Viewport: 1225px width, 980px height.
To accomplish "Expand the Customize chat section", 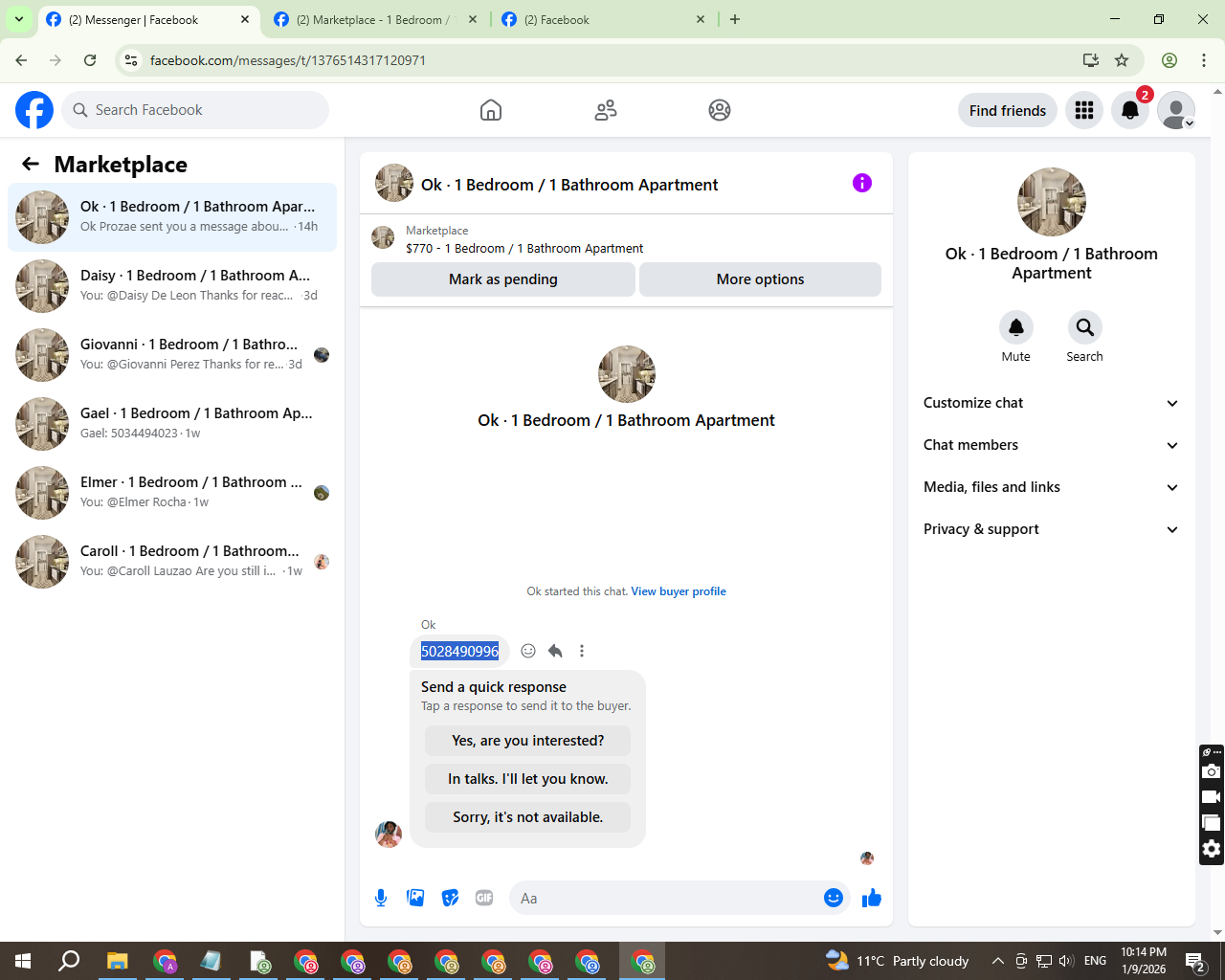I will point(1051,403).
